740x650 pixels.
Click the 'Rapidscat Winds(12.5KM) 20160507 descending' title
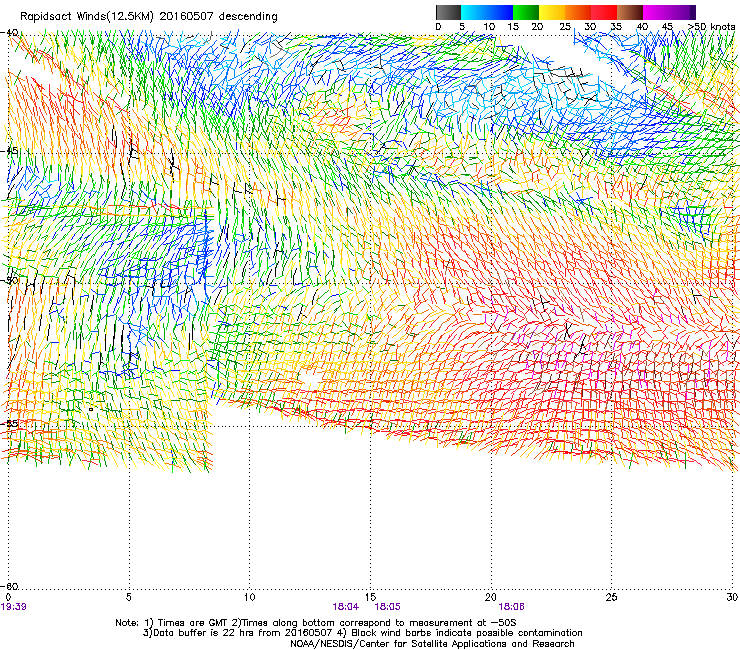149,17
